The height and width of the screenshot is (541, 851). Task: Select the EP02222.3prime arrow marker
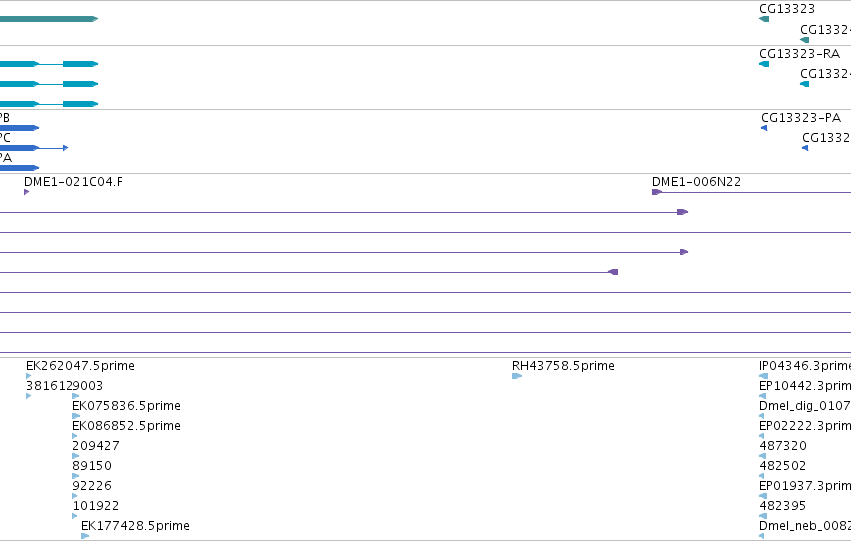(x=761, y=436)
